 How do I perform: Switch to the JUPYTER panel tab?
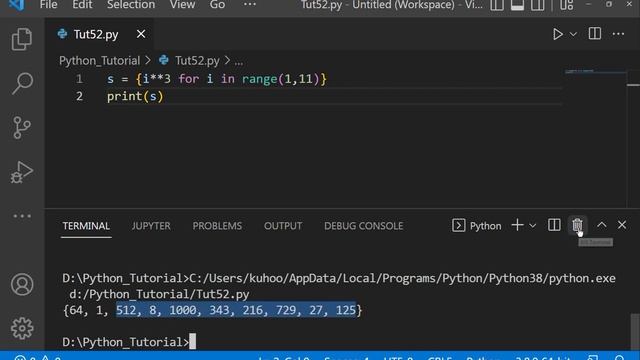[x=151, y=226]
